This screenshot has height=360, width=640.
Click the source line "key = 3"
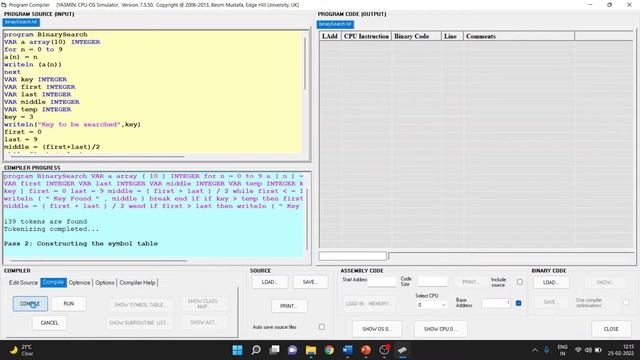tap(19, 117)
